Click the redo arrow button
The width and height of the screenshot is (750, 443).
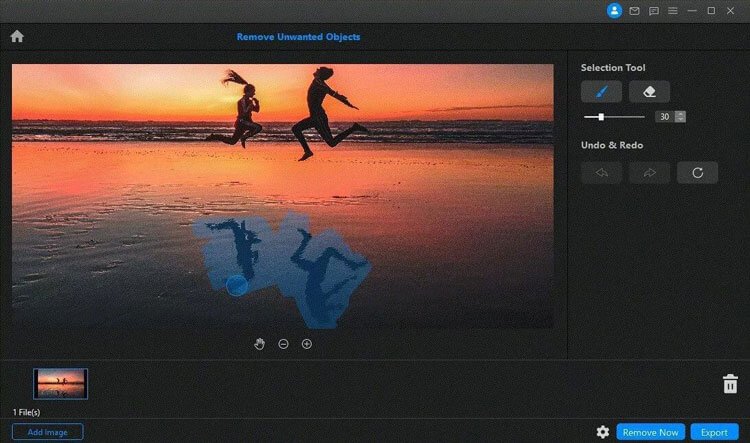pyautogui.click(x=649, y=172)
